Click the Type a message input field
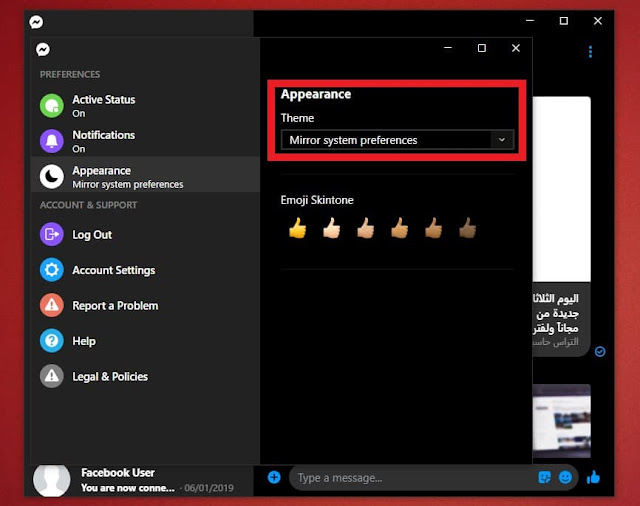This screenshot has height=506, width=640. (412, 477)
